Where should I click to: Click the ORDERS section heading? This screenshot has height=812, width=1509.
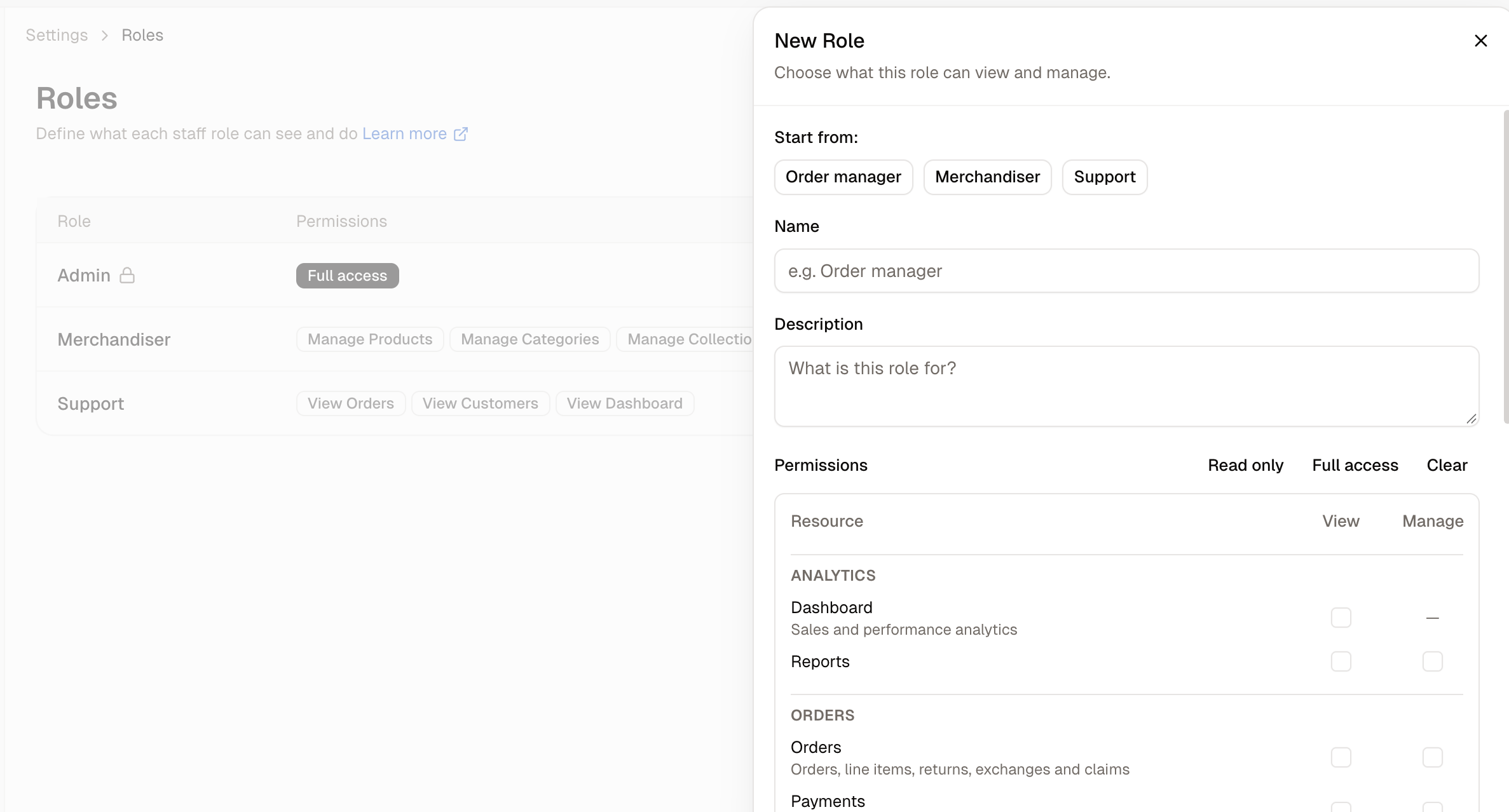pos(822,715)
